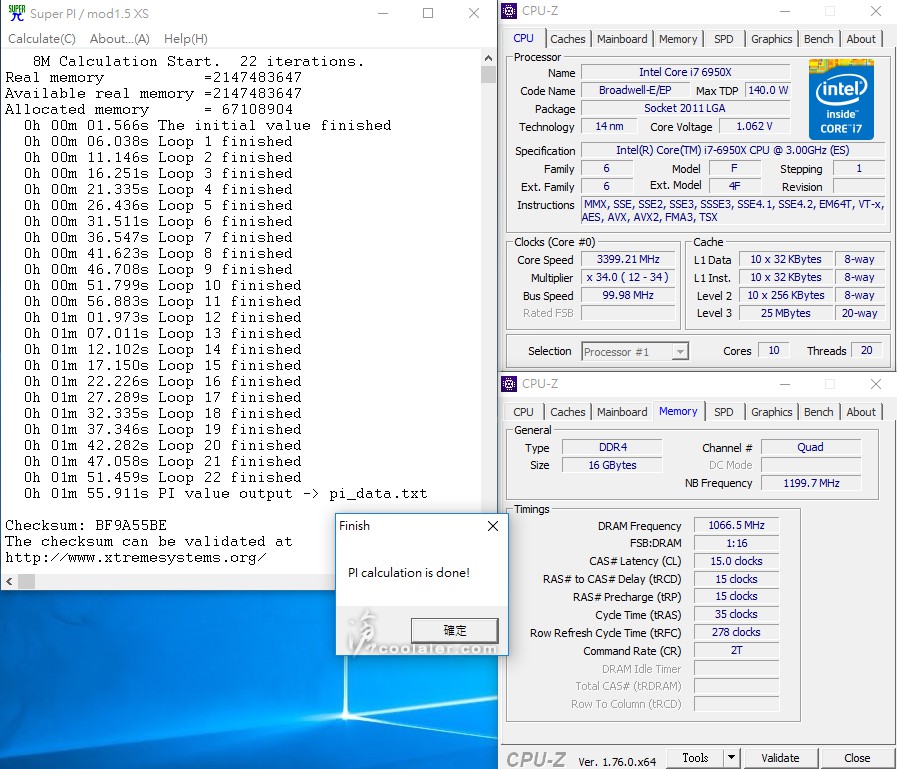This screenshot has height=769, width=897.
Task: Click the Tools button in CPU-Z
Action: pyautogui.click(x=695, y=758)
